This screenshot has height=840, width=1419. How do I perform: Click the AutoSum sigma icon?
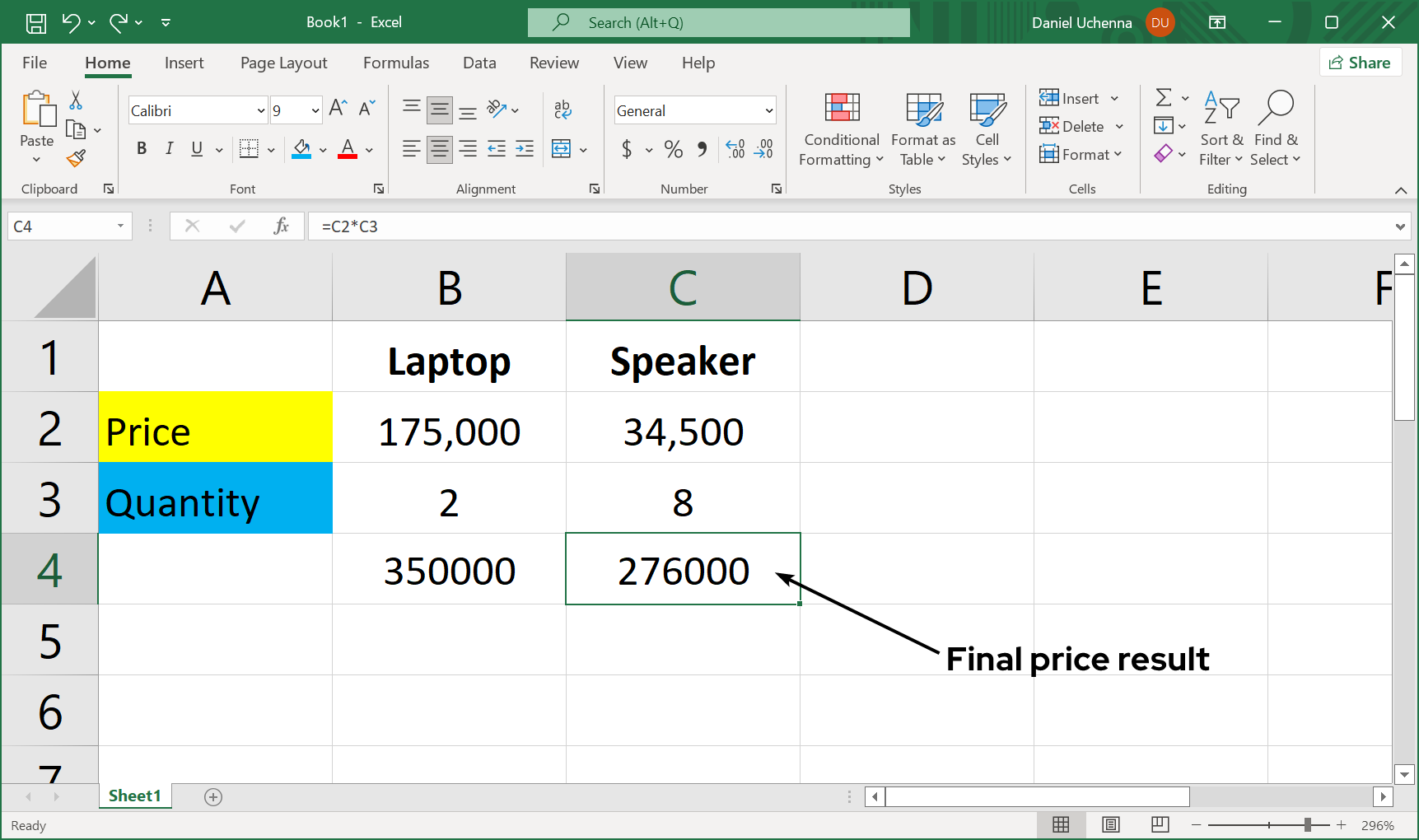[1163, 98]
